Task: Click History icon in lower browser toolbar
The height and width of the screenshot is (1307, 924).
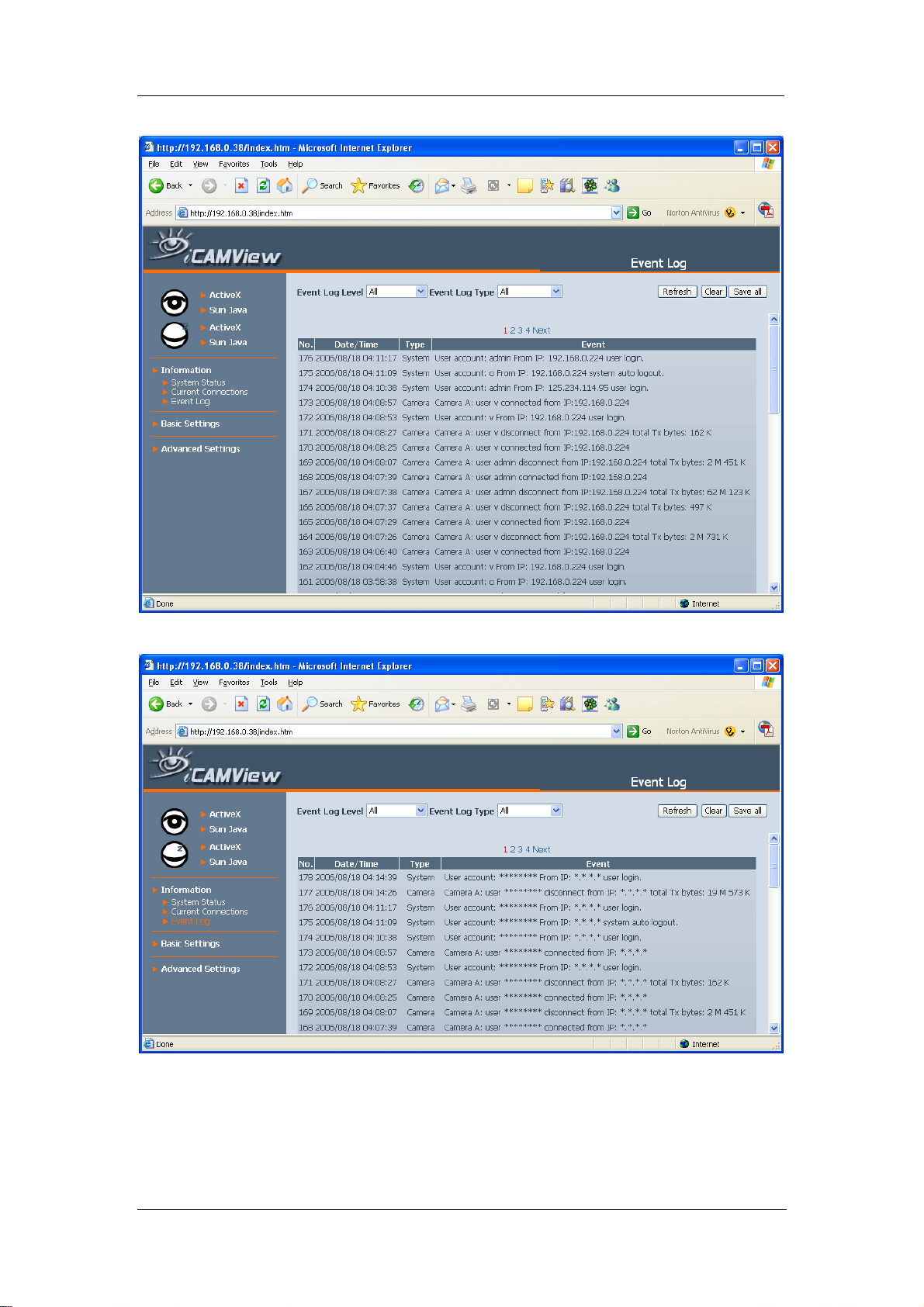Action: (x=417, y=704)
